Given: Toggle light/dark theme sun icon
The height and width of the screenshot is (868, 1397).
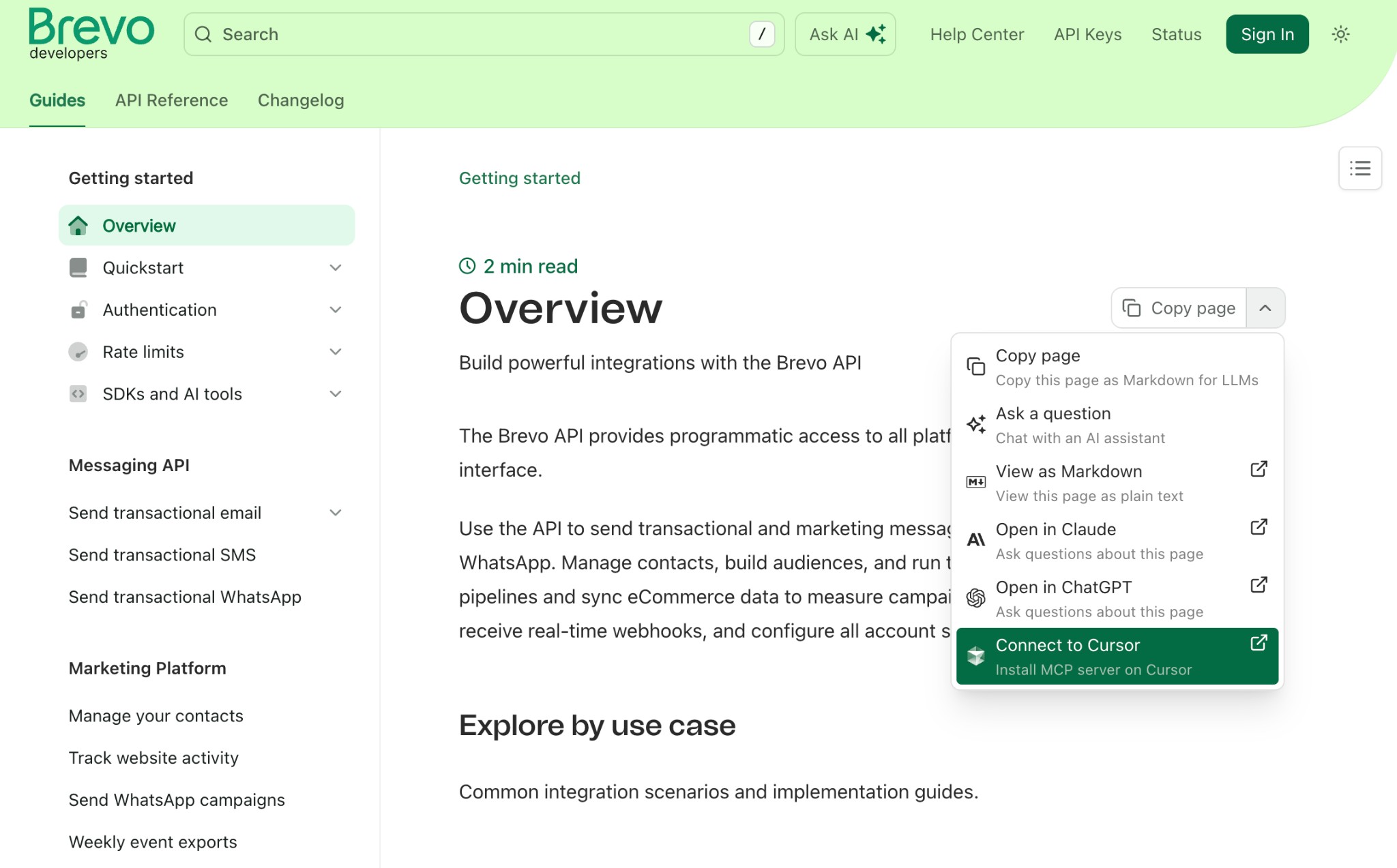Looking at the screenshot, I should [x=1340, y=34].
